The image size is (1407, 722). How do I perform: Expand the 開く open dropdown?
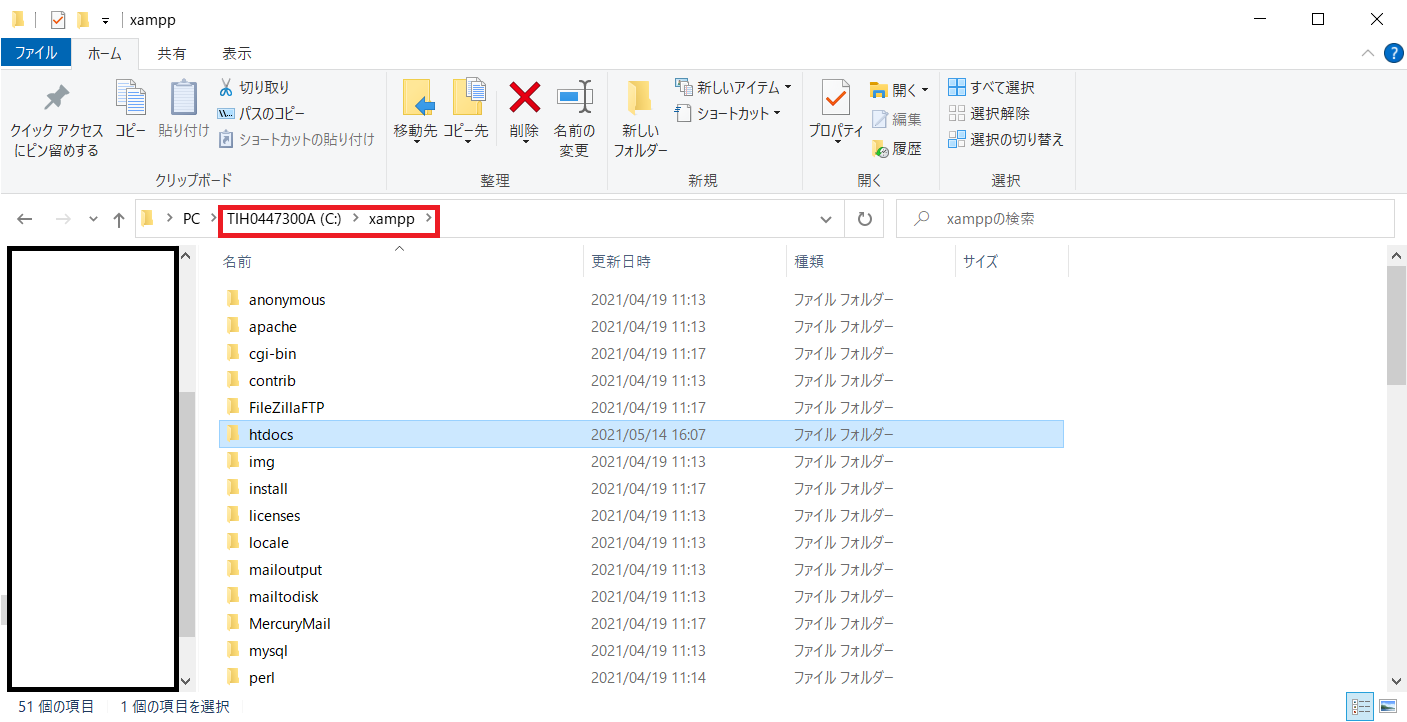925,90
